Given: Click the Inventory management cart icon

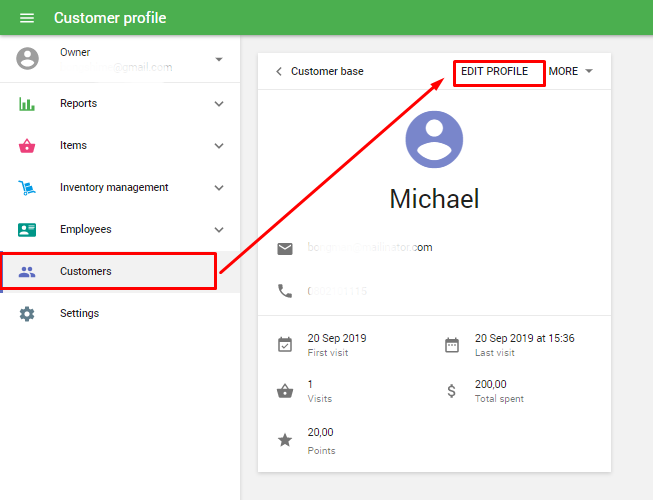Looking at the screenshot, I should point(27,188).
